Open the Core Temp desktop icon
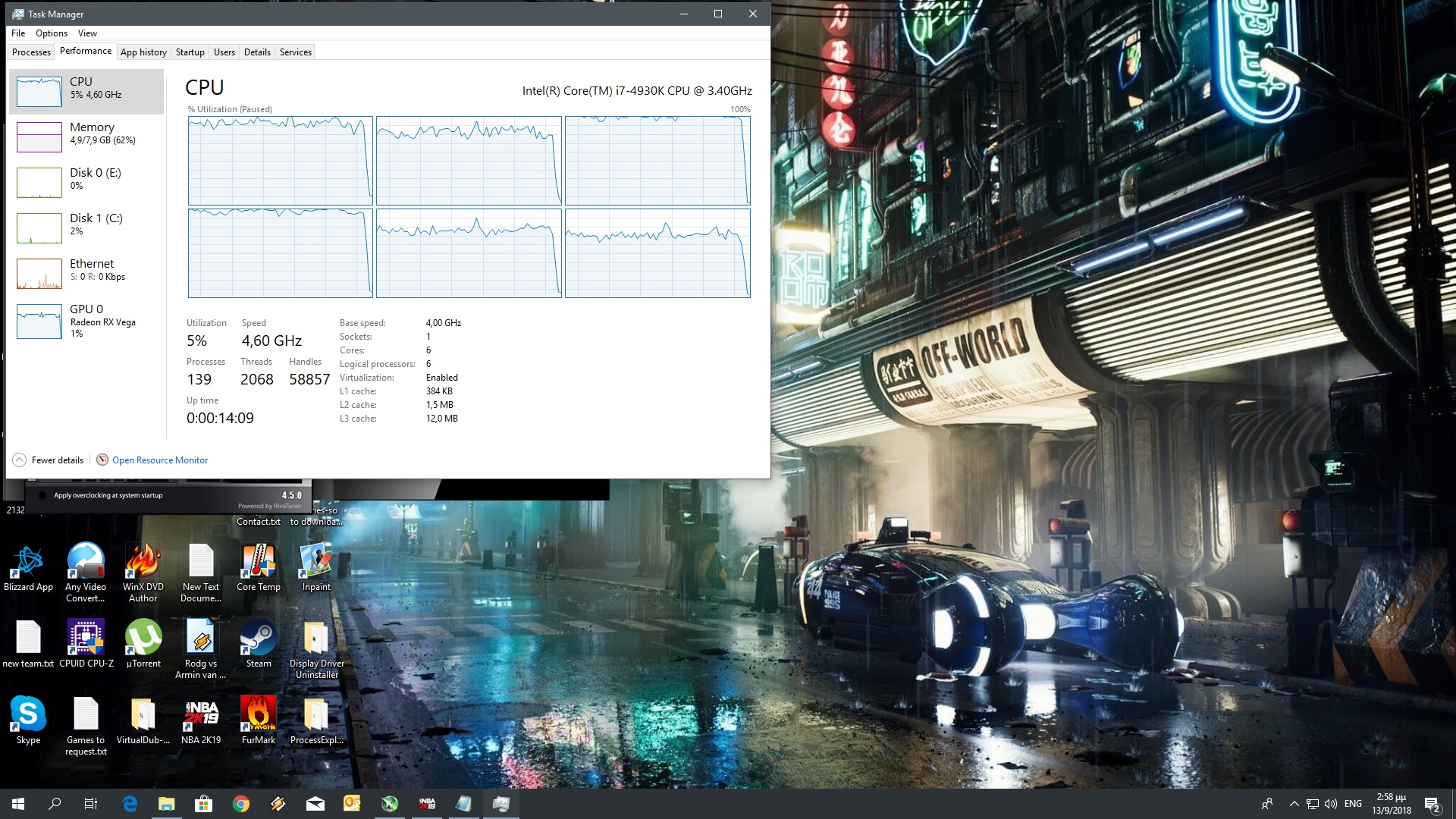Viewport: 1456px width, 819px height. 259,563
